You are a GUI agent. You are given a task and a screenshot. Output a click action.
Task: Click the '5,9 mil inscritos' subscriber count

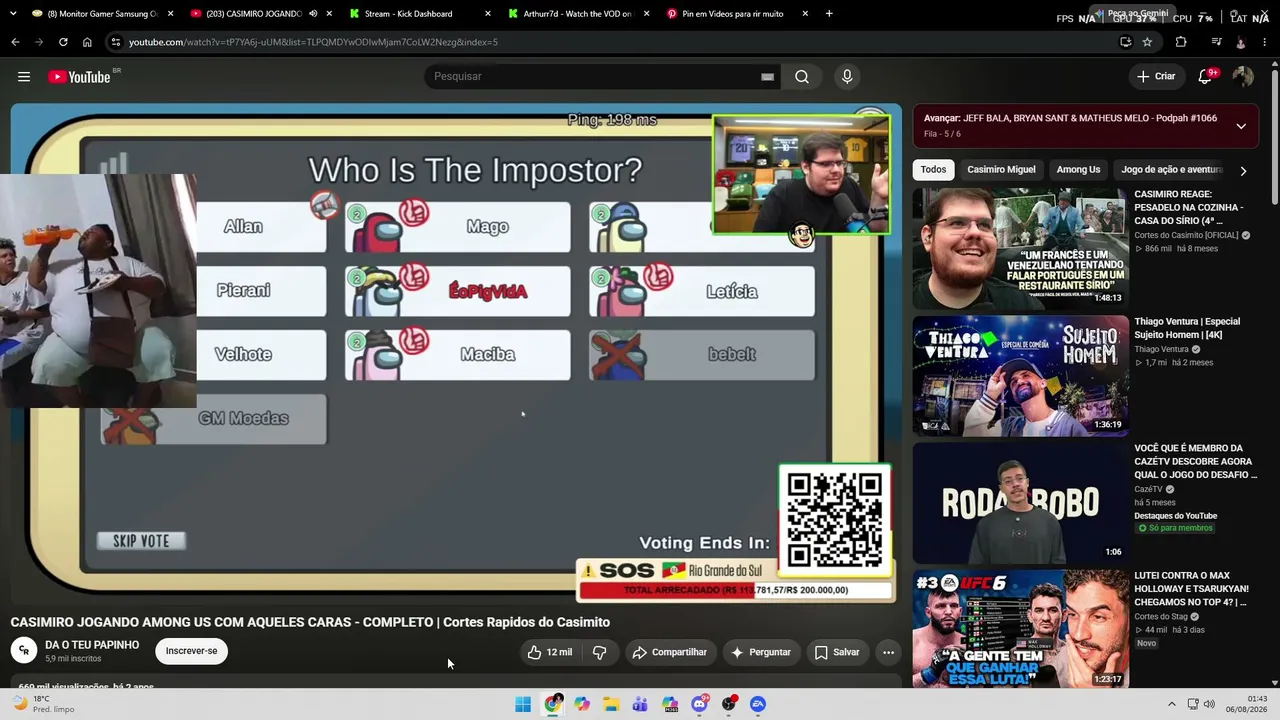(x=73, y=659)
